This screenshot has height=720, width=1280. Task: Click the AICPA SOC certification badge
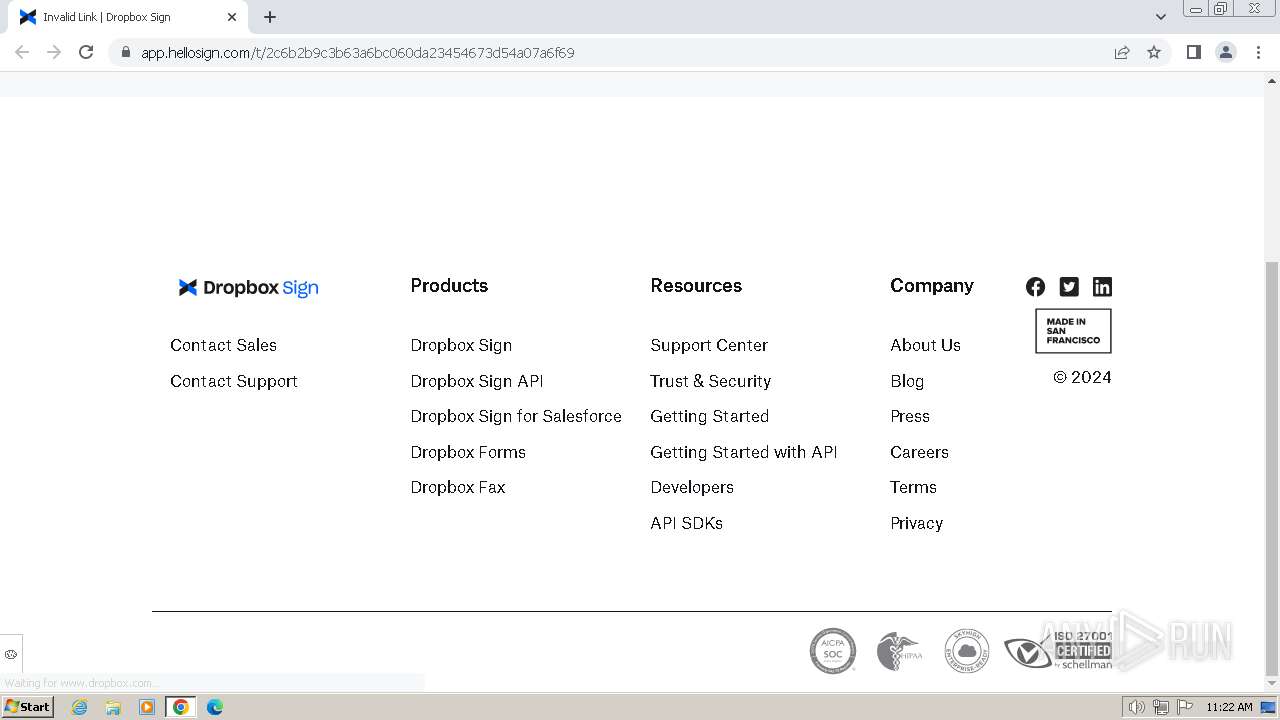[833, 651]
